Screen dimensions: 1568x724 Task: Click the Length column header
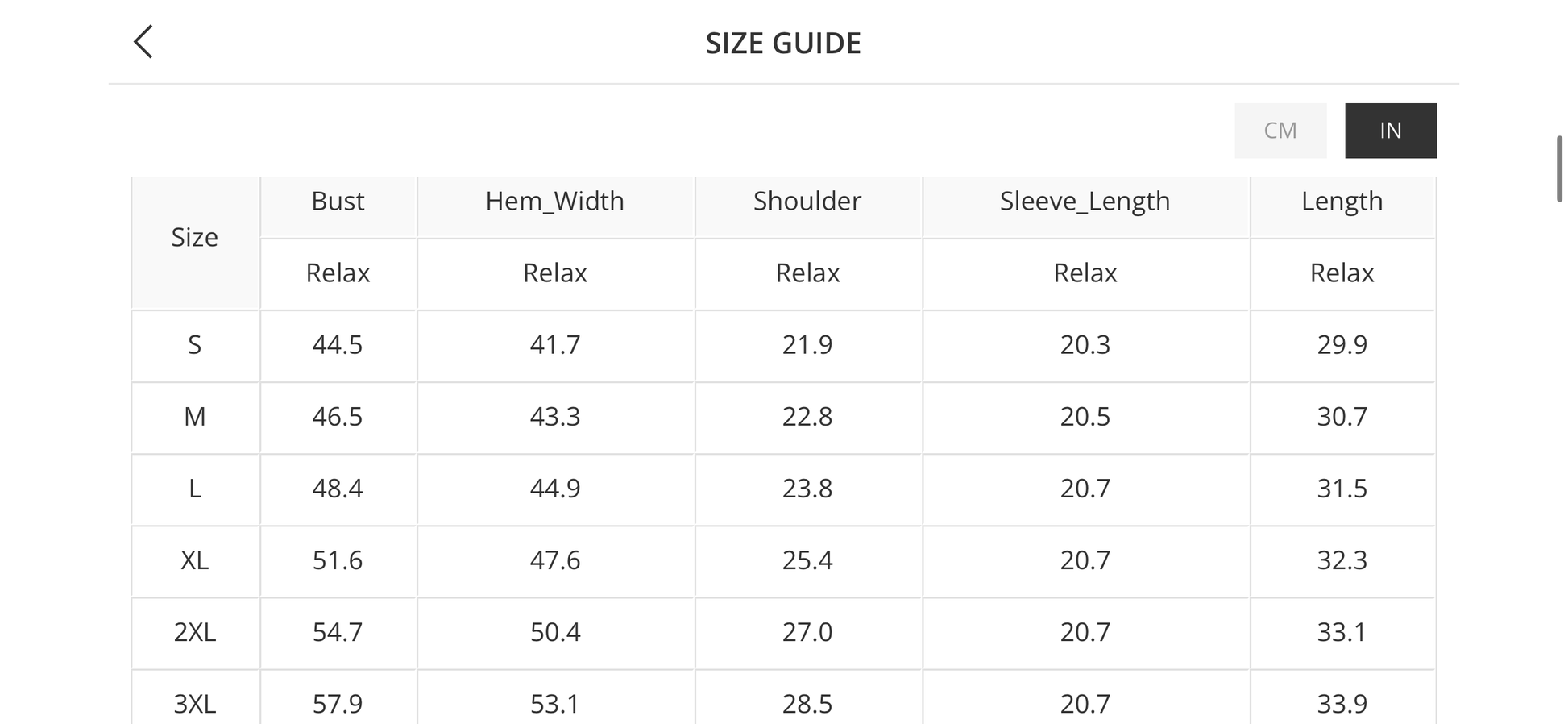point(1342,201)
